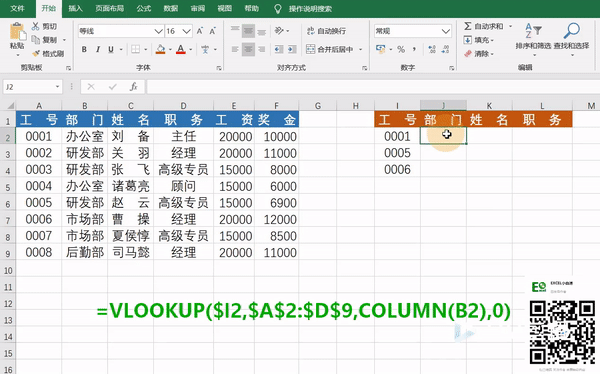Apply accounting number format icon
This screenshot has height=374, width=600.
click(381, 49)
